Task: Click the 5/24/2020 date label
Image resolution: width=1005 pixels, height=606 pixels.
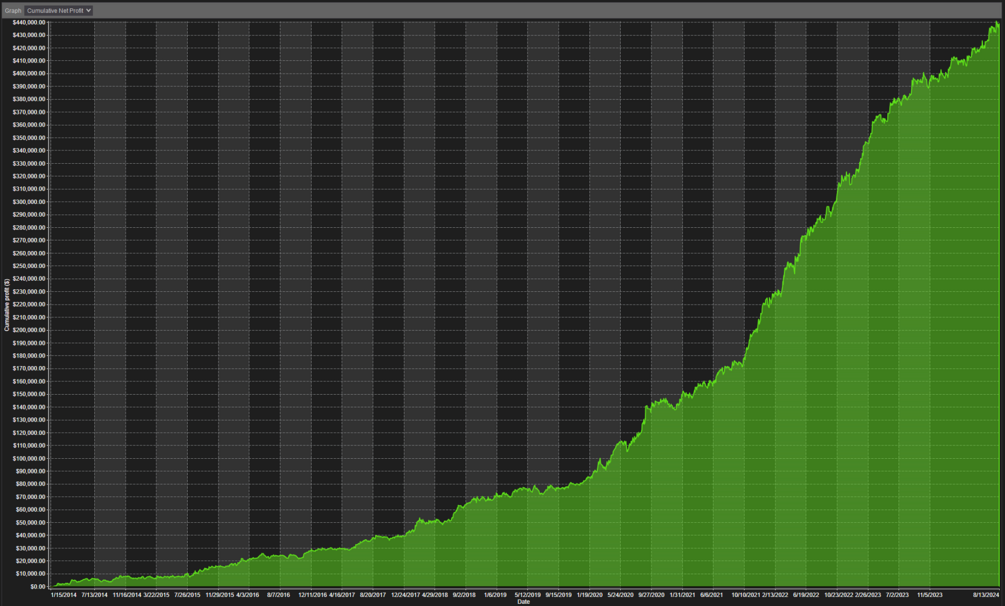Action: [620, 595]
